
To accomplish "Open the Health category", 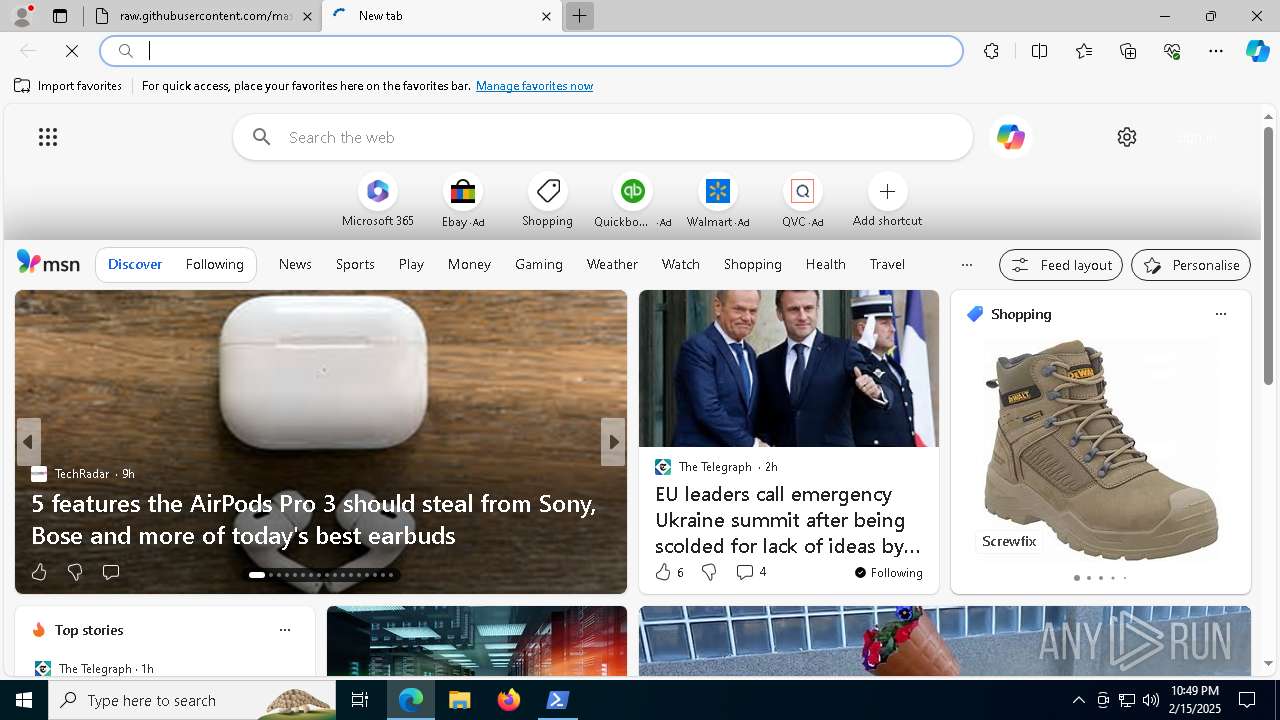I will coord(826,264).
